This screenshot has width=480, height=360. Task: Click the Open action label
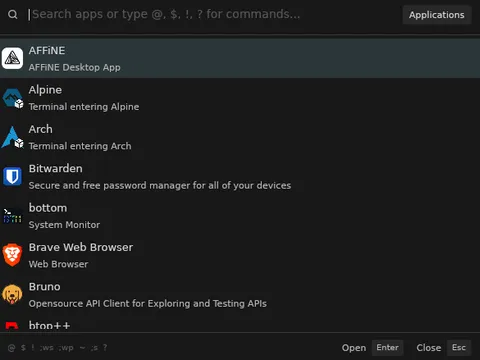354,348
